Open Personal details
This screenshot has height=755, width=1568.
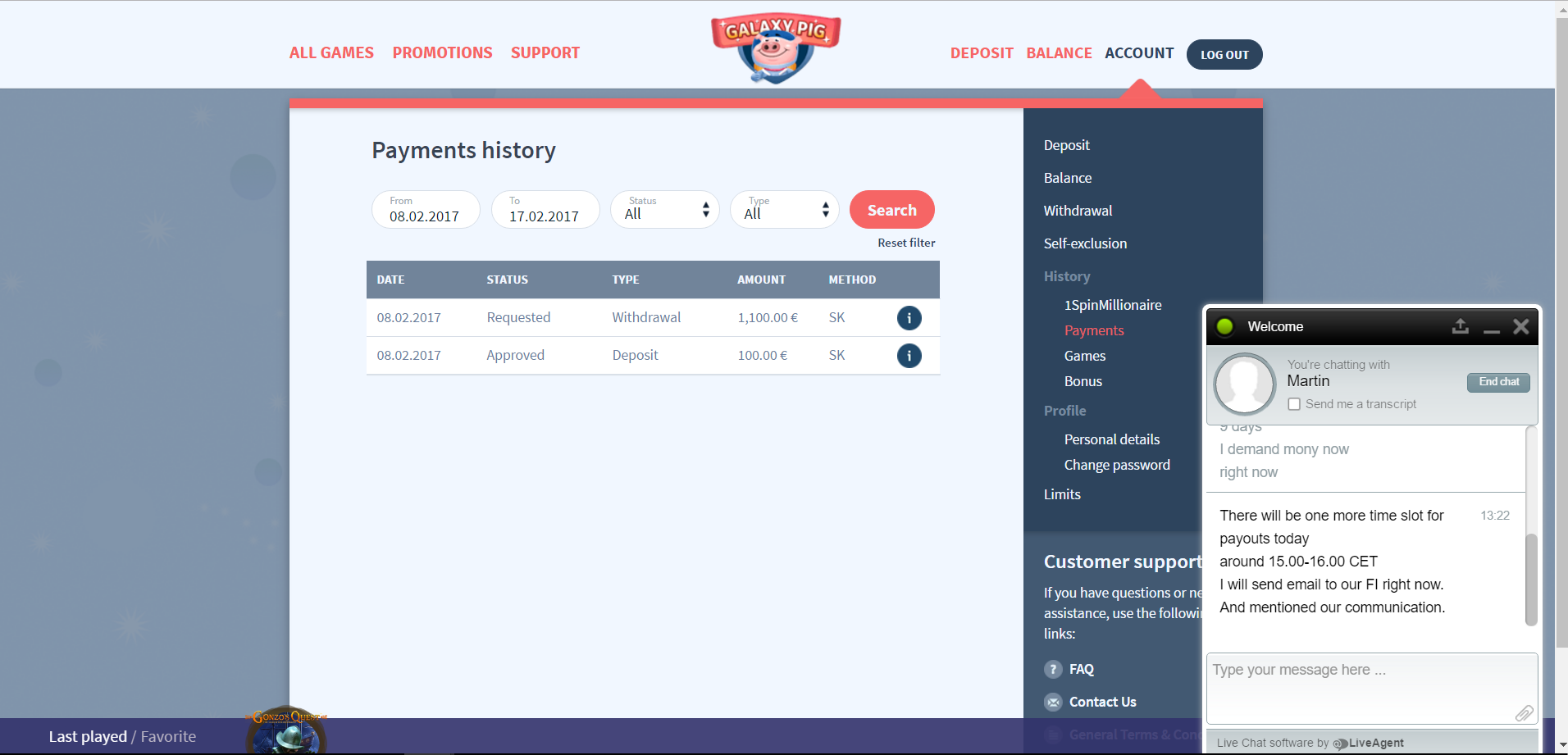(1112, 439)
